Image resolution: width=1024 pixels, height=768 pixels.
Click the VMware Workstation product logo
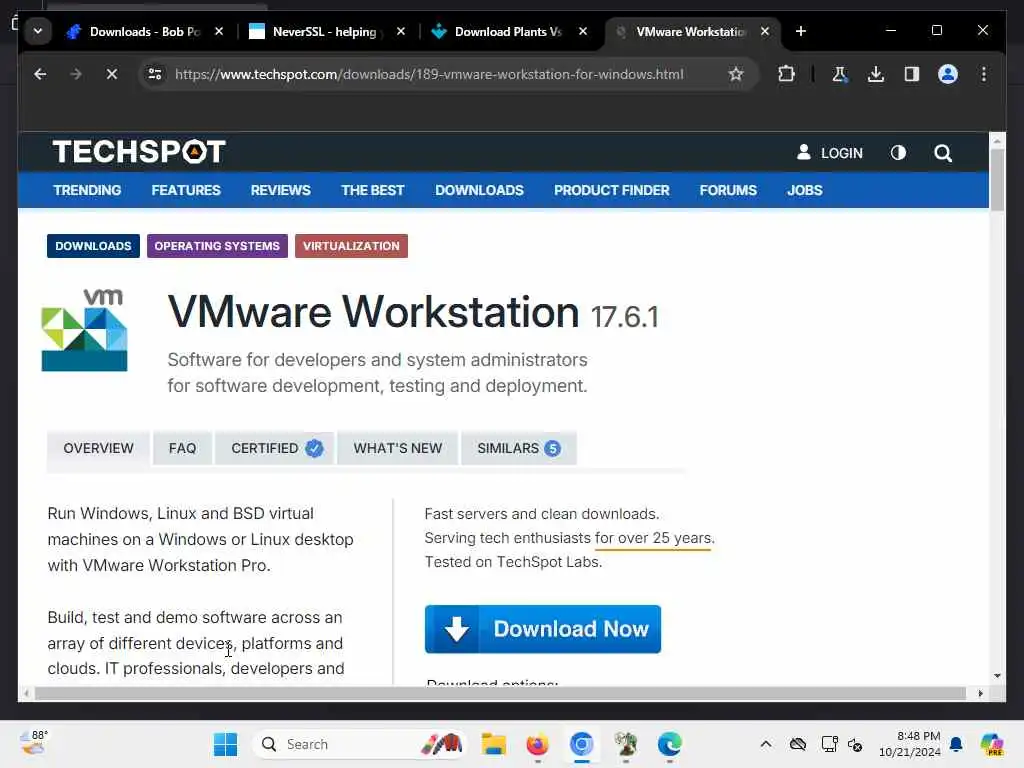point(85,330)
